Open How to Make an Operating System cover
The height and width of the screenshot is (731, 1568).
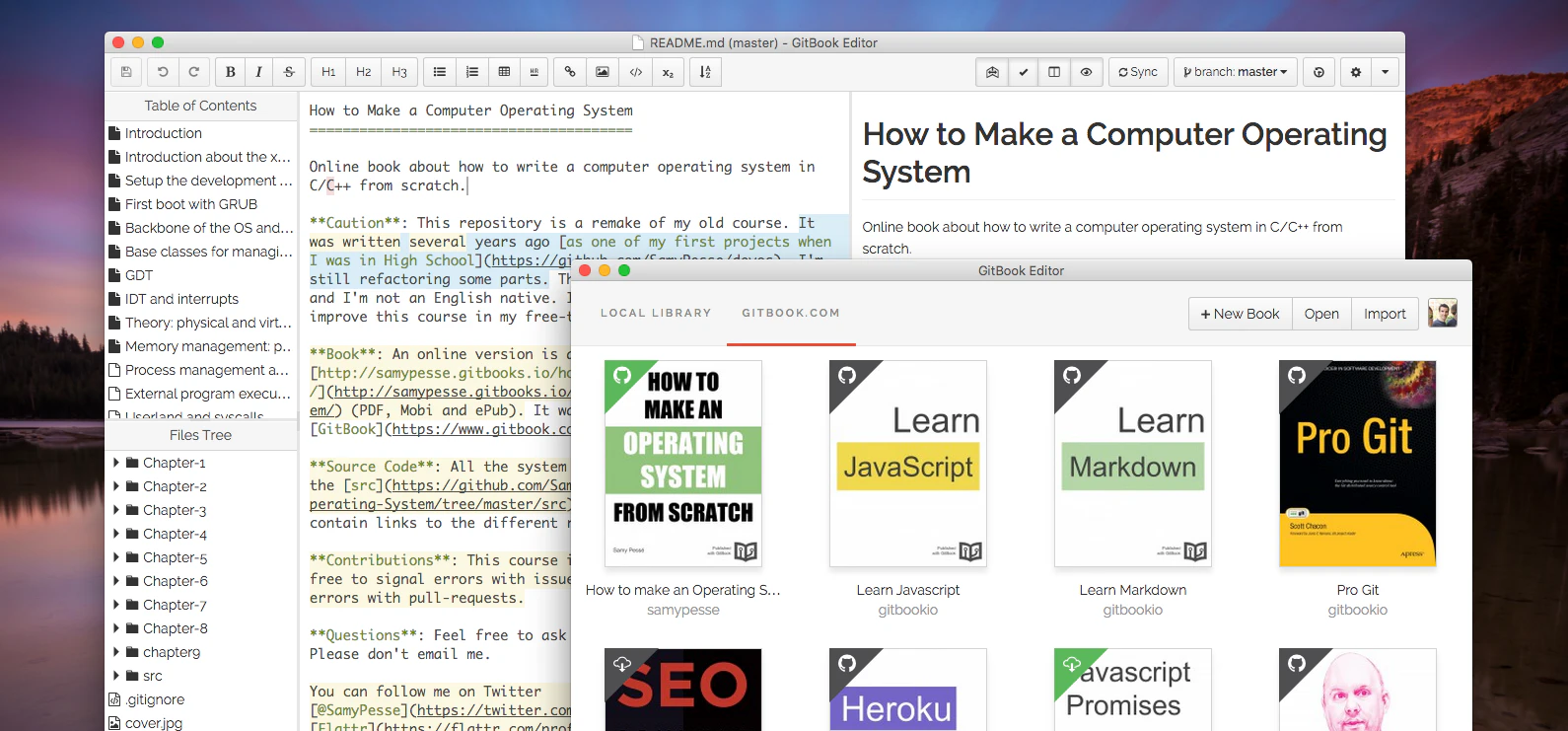pyautogui.click(x=683, y=464)
